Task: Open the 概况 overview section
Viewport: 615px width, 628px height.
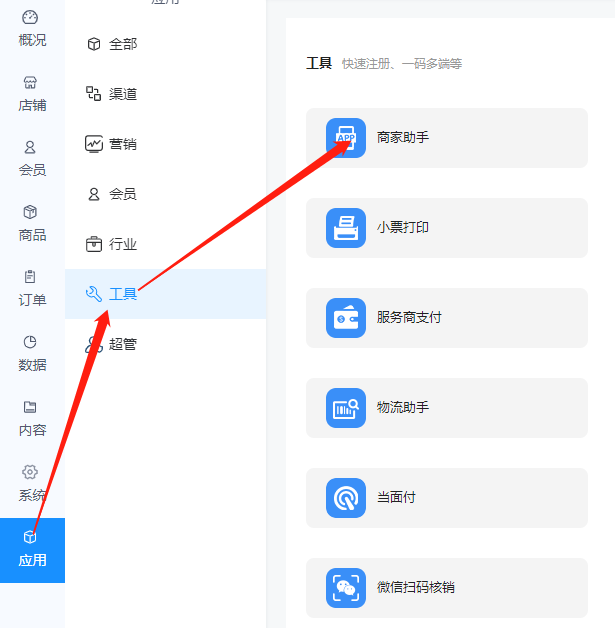Action: click(32, 29)
